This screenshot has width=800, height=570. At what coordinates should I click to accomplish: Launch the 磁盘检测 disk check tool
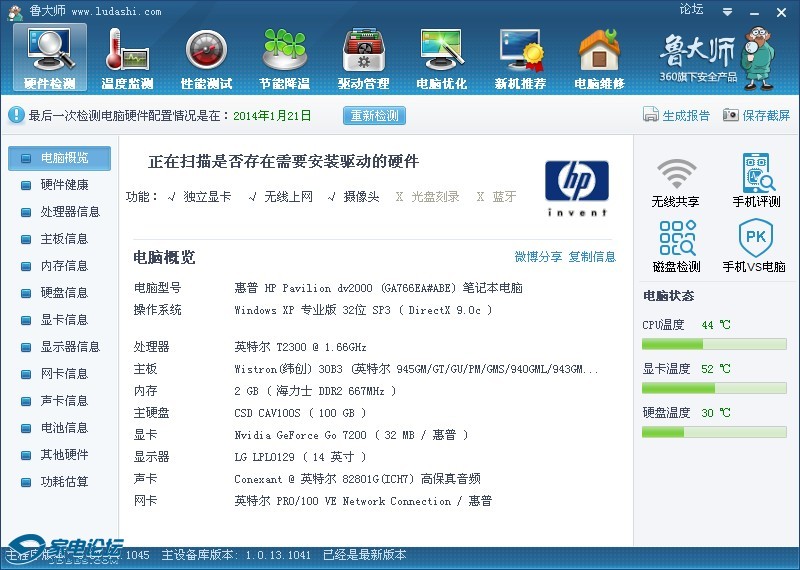pyautogui.click(x=675, y=247)
